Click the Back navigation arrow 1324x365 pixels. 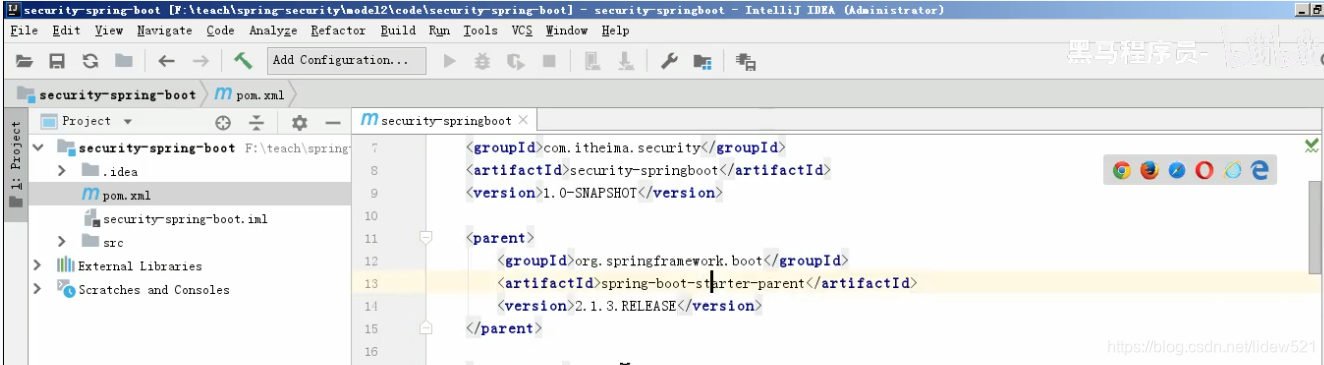(167, 61)
